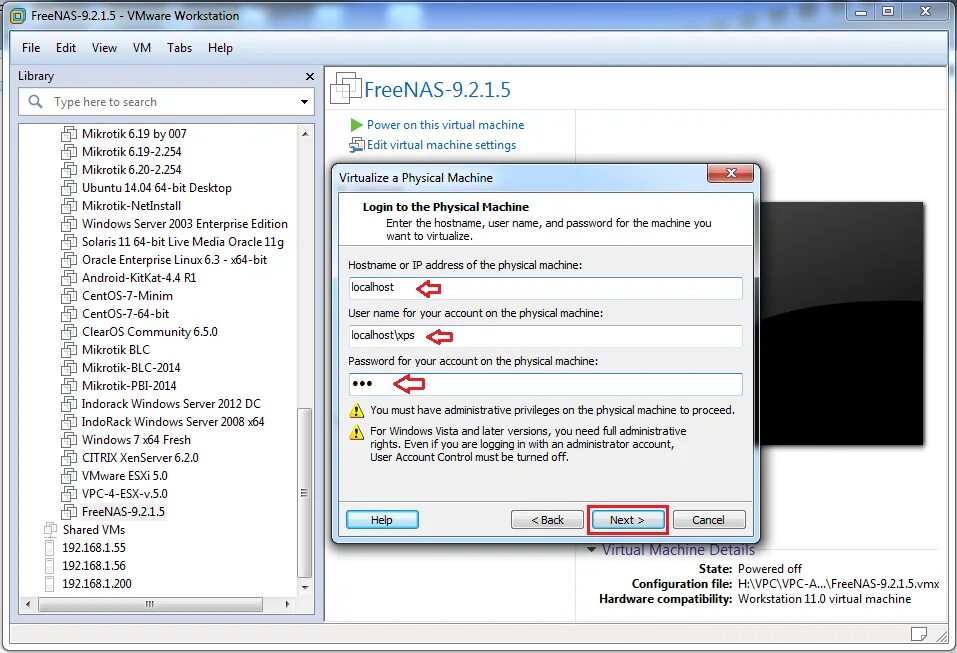The image size is (957, 653).
Task: Close the Library panel
Action: click(x=309, y=76)
